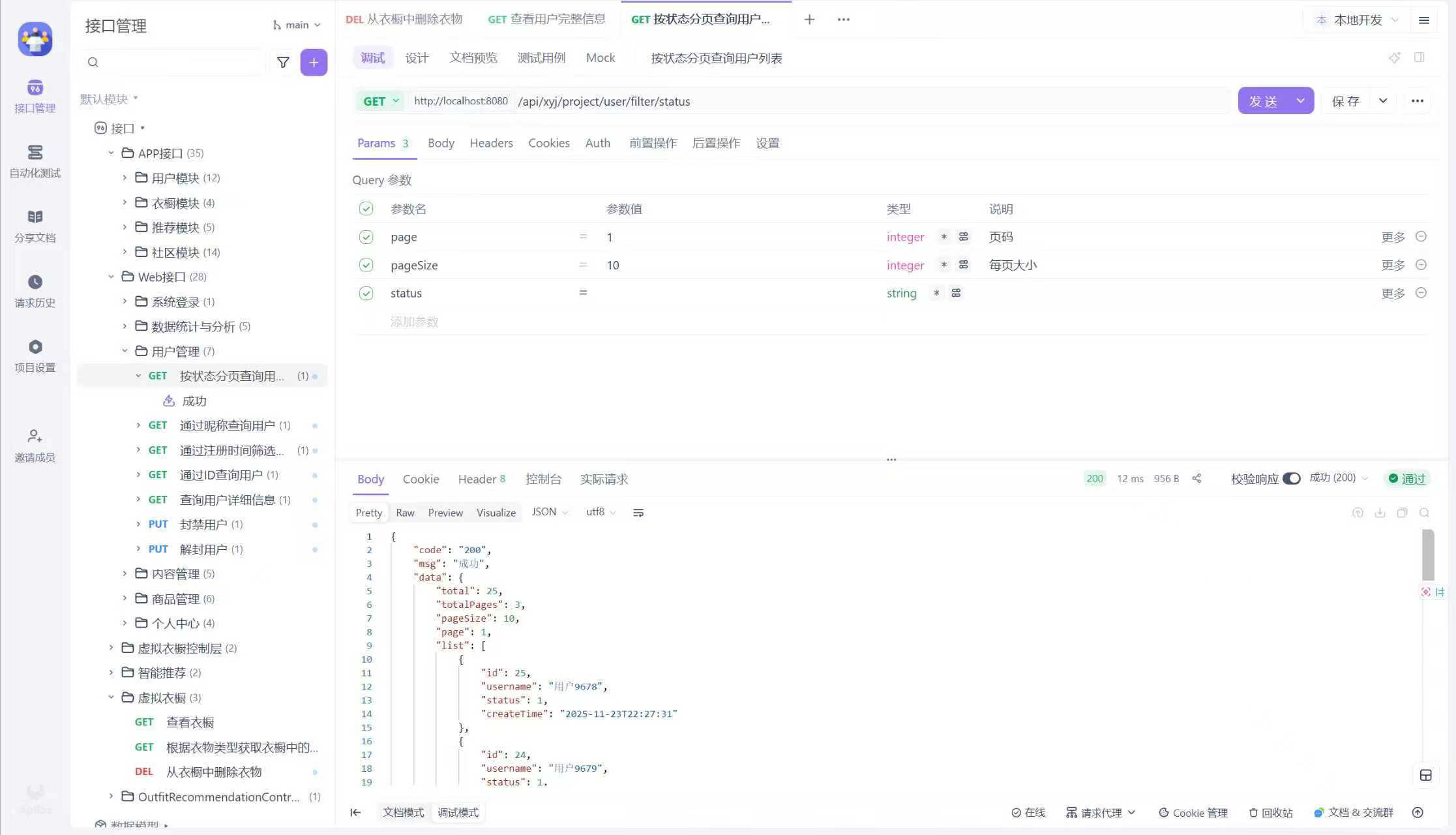Click the purple plus add-interface button

(314, 63)
